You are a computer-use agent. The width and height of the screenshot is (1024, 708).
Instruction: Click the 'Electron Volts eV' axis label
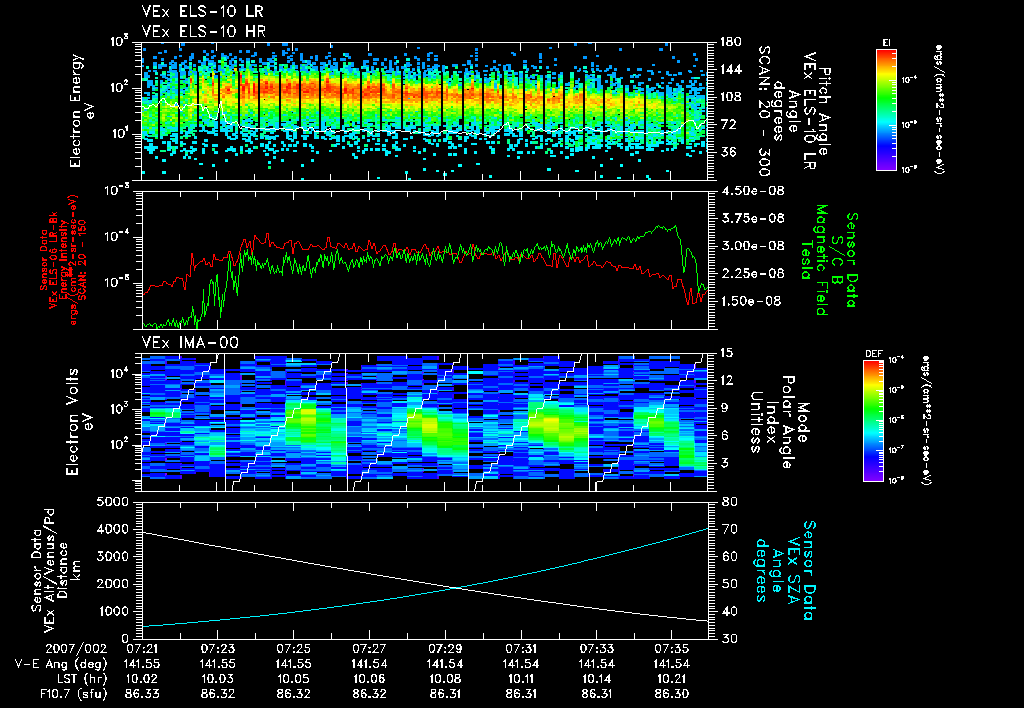(79, 421)
